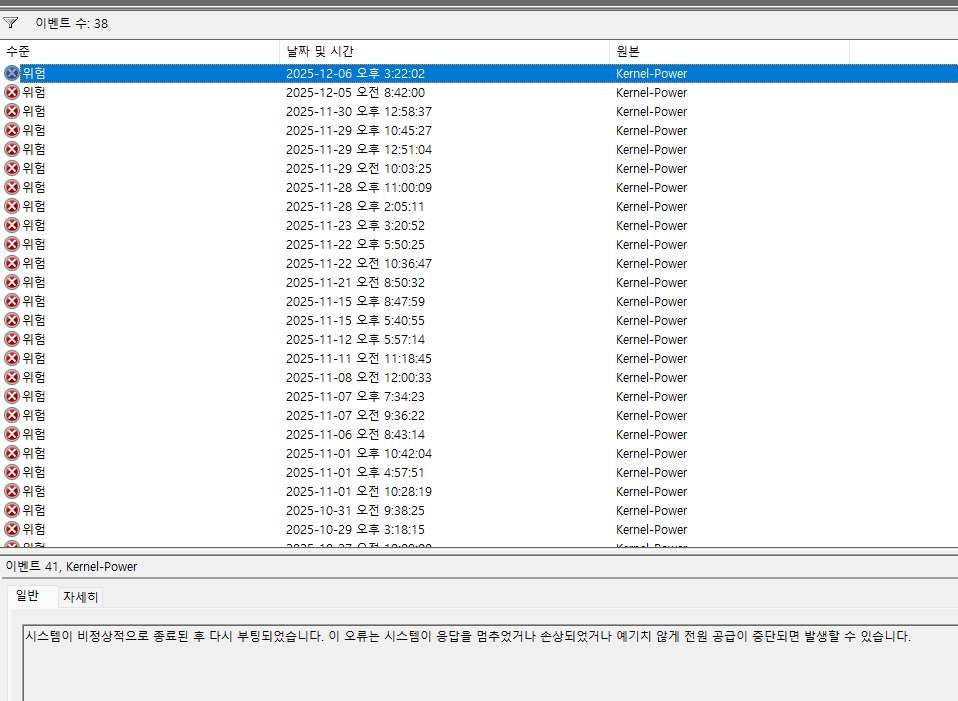Click Kernel-Power source of 2025-11-07 오전 9:36:22 event
The width and height of the screenshot is (958, 701).
651,415
